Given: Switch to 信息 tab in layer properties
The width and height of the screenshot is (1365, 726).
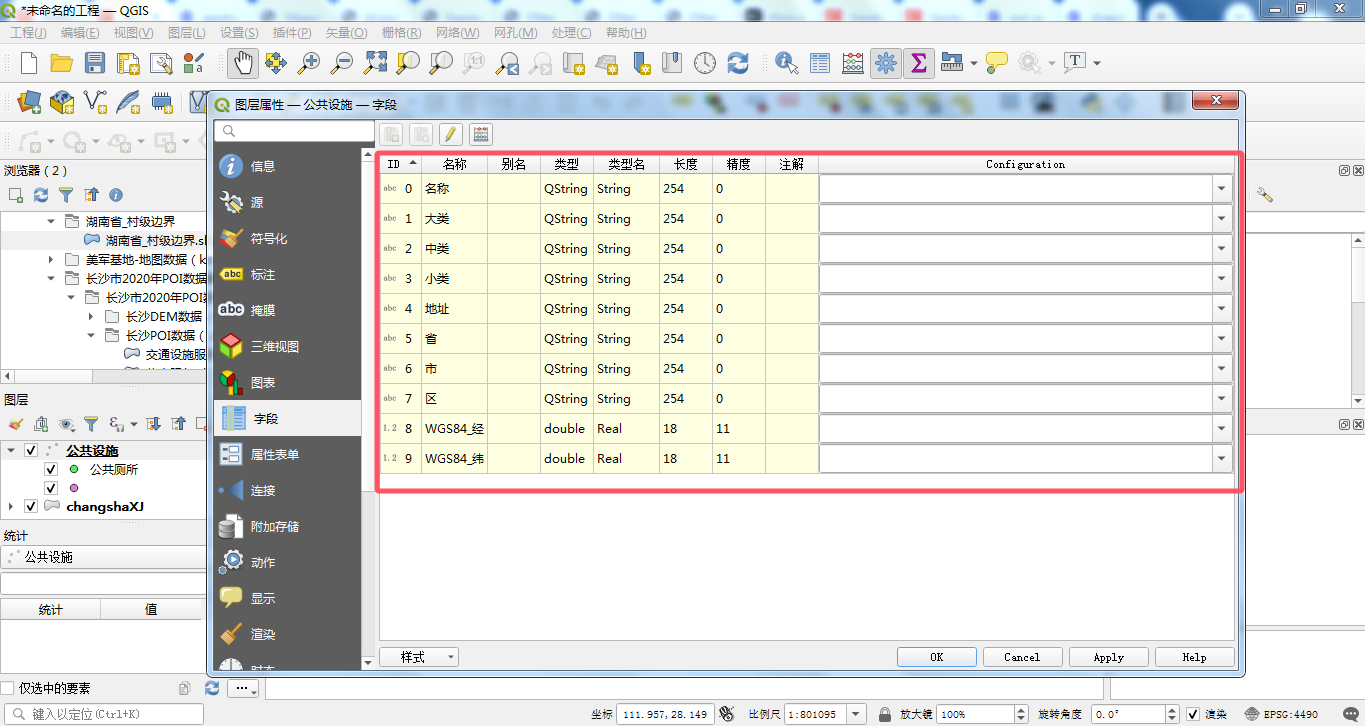Looking at the screenshot, I should click(x=287, y=166).
